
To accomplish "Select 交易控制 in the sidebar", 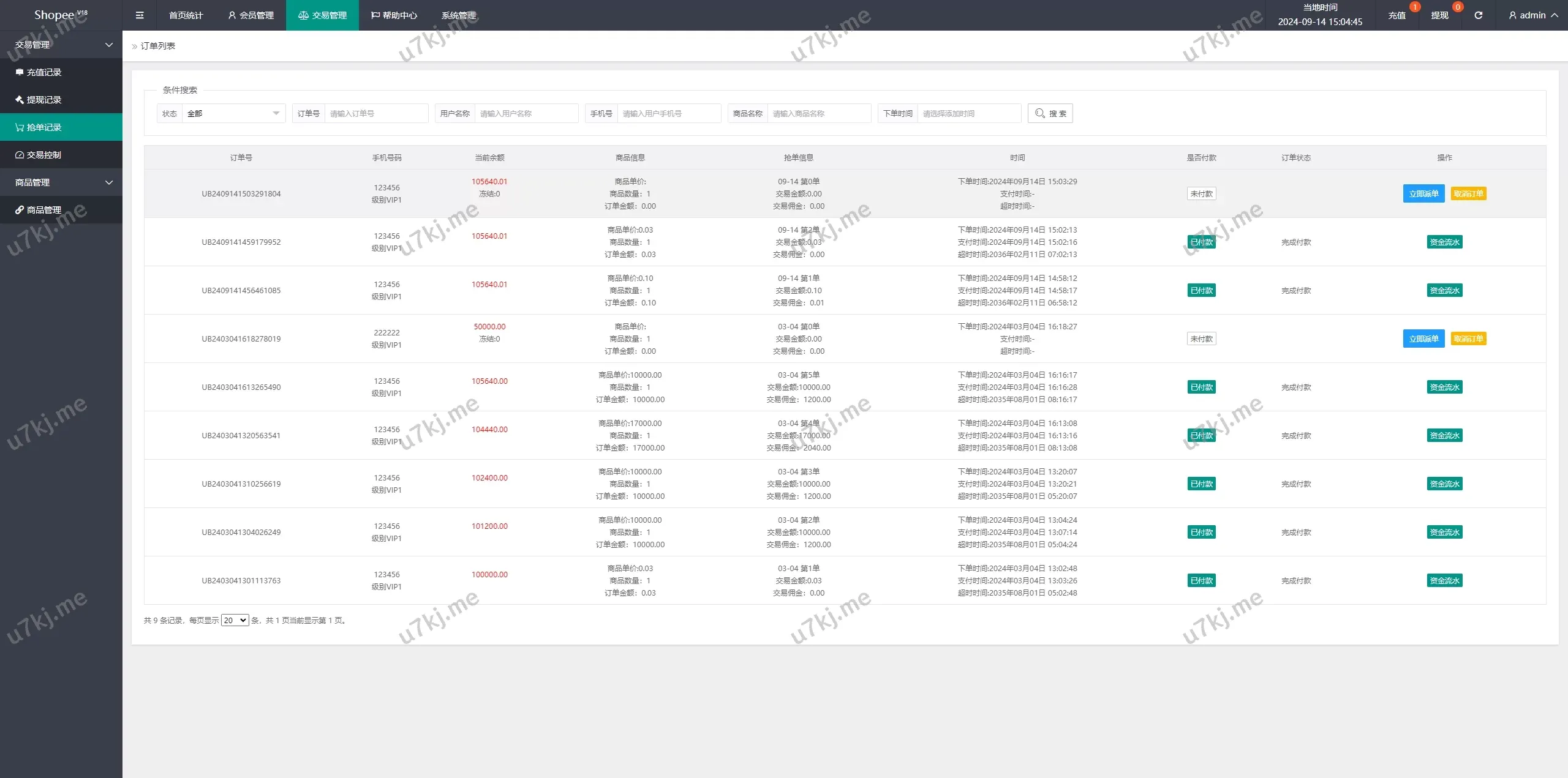I will [x=44, y=155].
